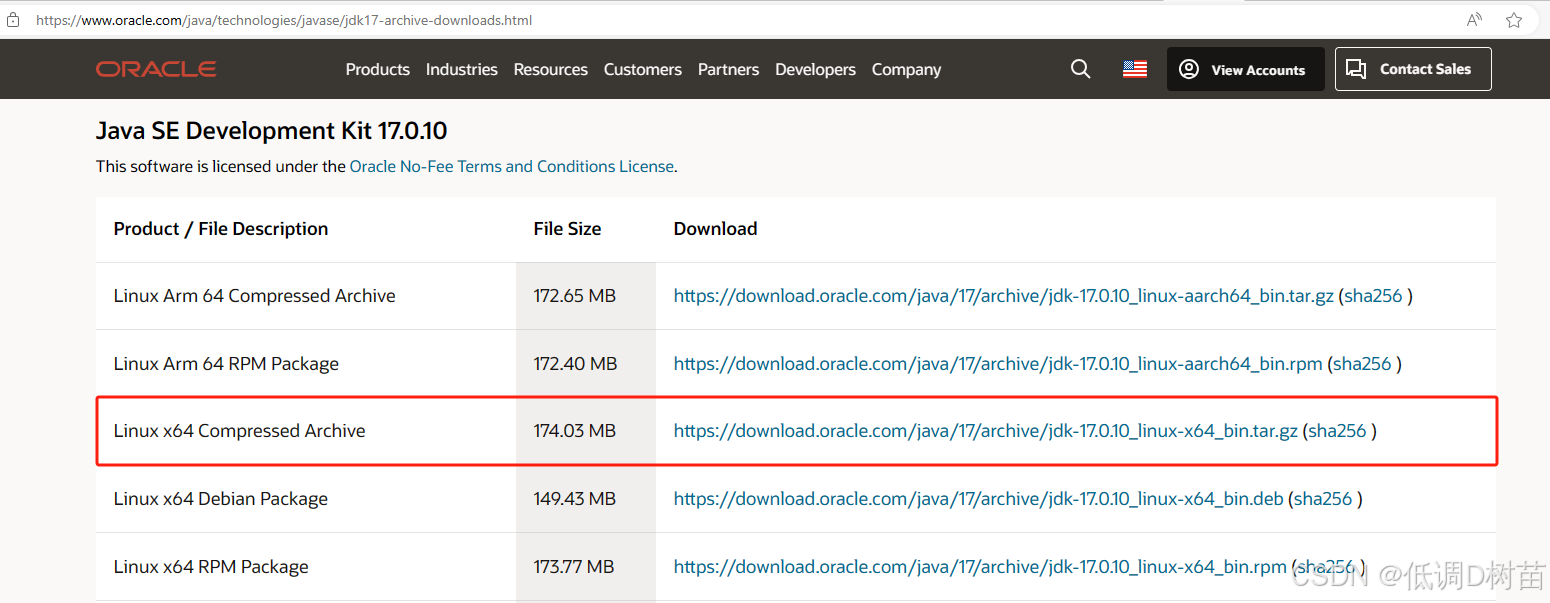Click the 'Java SE Development Kit 17.0.10' heading

click(x=272, y=130)
